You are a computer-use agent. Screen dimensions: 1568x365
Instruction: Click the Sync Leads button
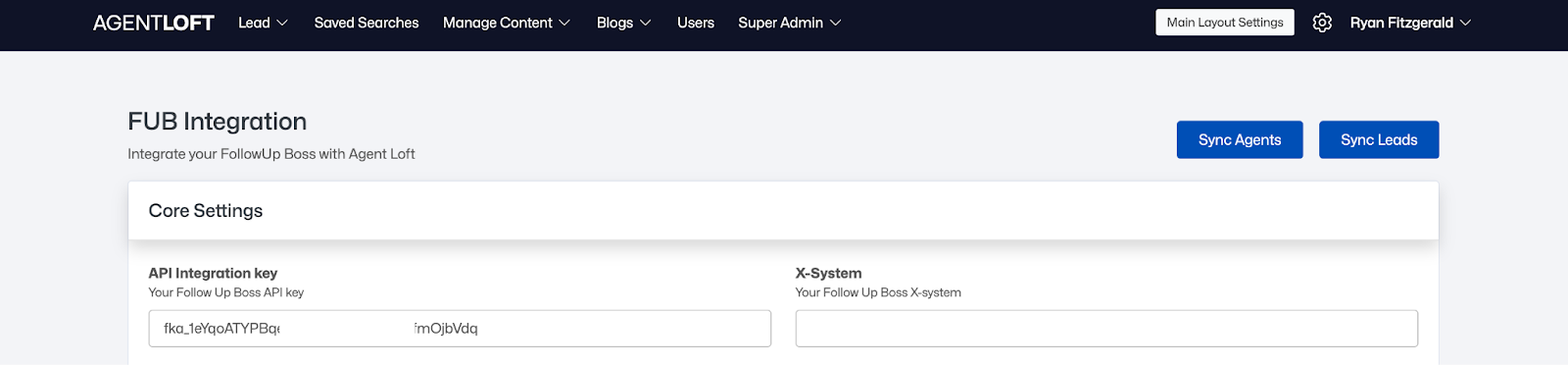[x=1379, y=139]
